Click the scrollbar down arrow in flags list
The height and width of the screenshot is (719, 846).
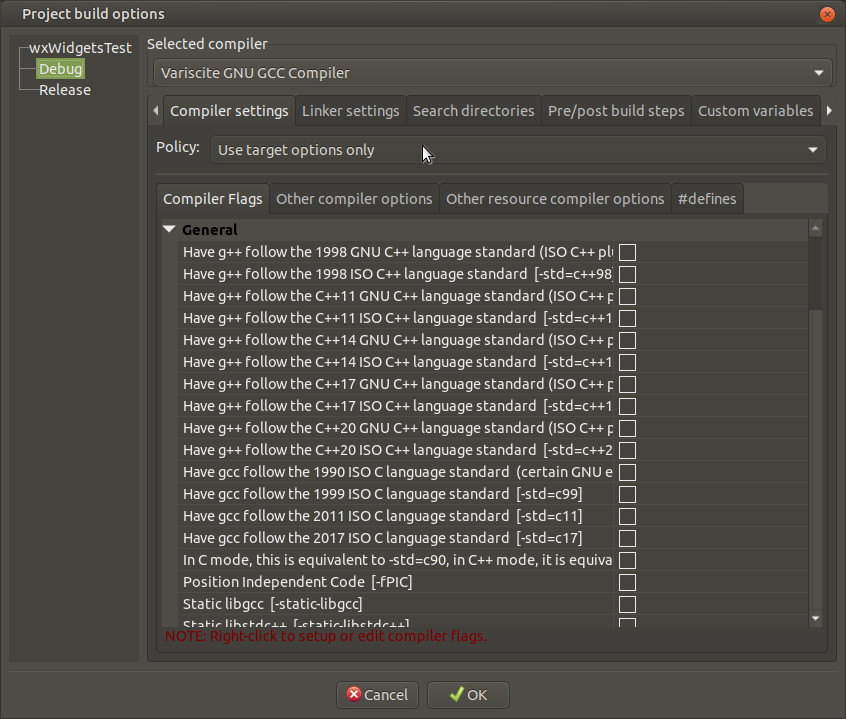click(x=815, y=619)
